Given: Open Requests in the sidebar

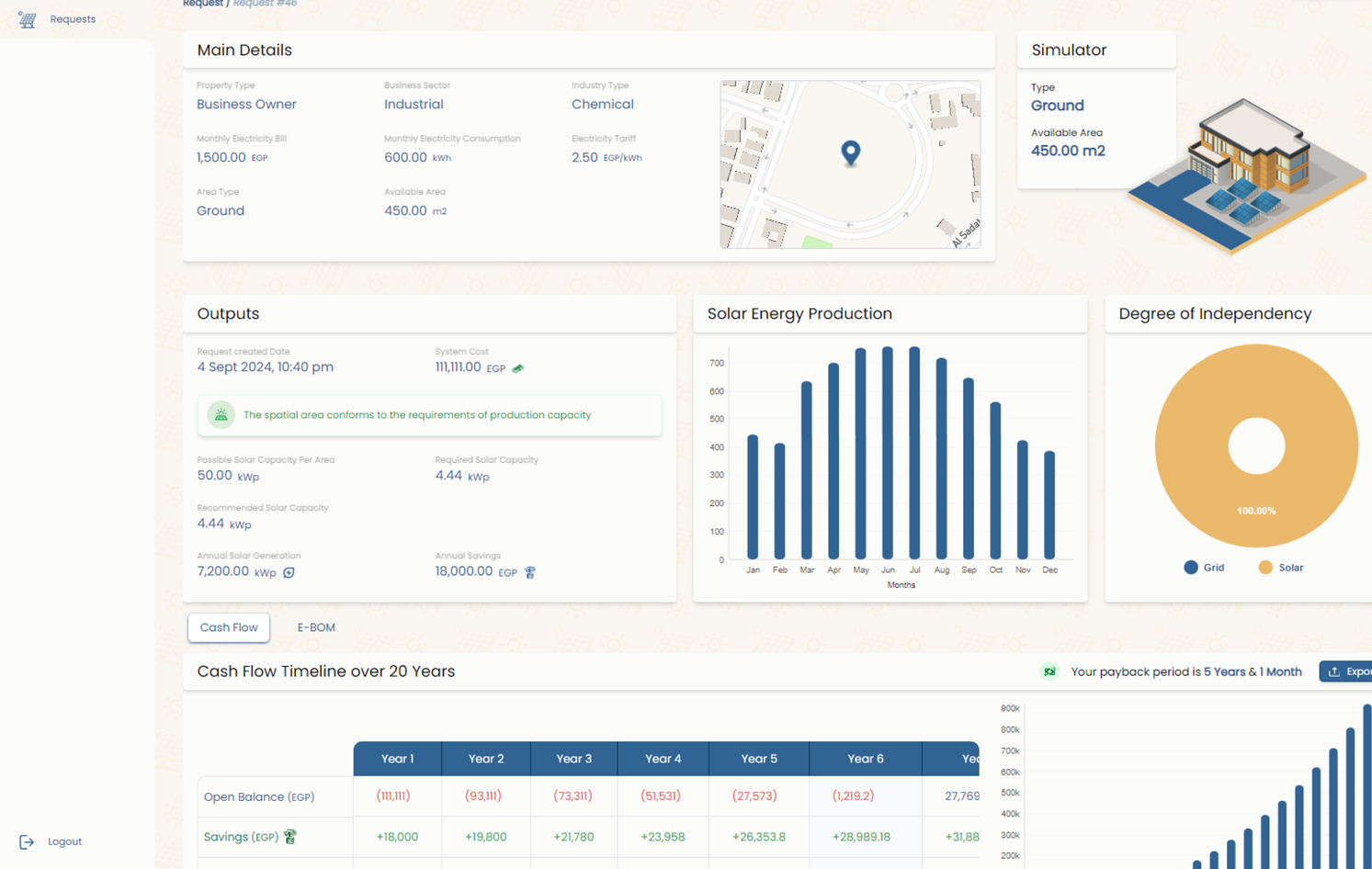Looking at the screenshot, I should (x=73, y=19).
